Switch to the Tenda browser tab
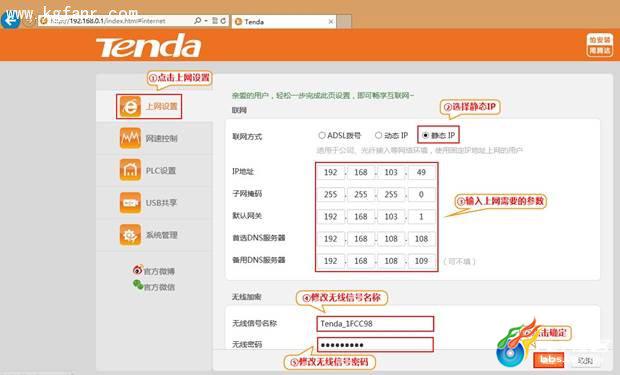 click(x=284, y=22)
